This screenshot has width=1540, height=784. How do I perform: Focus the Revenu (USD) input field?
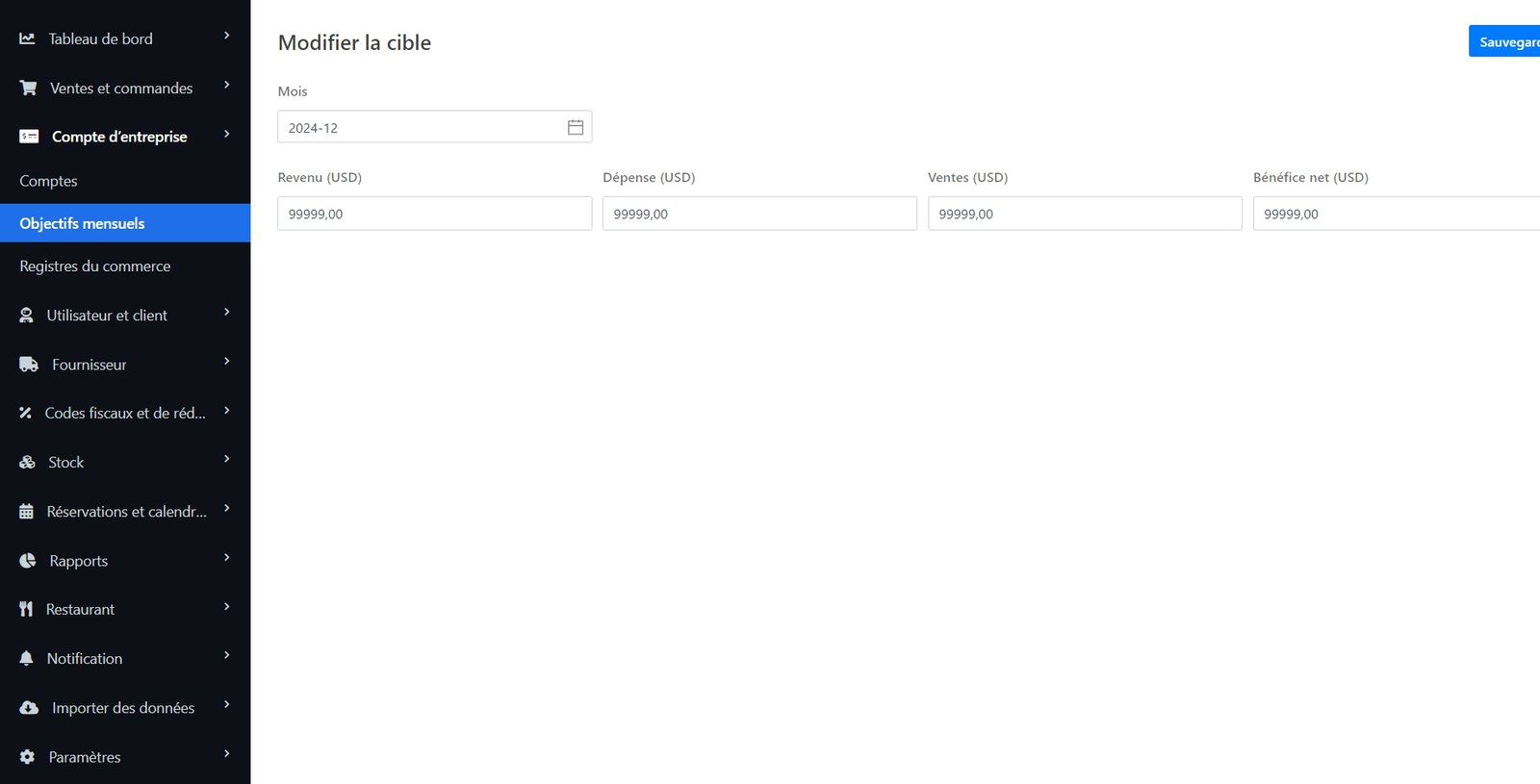pos(434,214)
